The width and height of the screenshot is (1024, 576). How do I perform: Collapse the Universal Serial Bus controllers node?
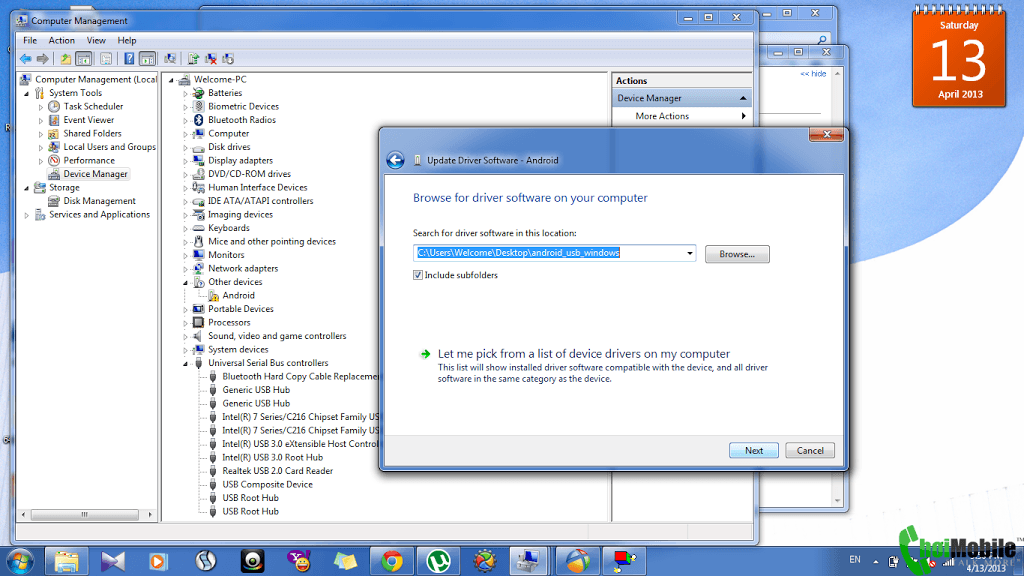(186, 364)
